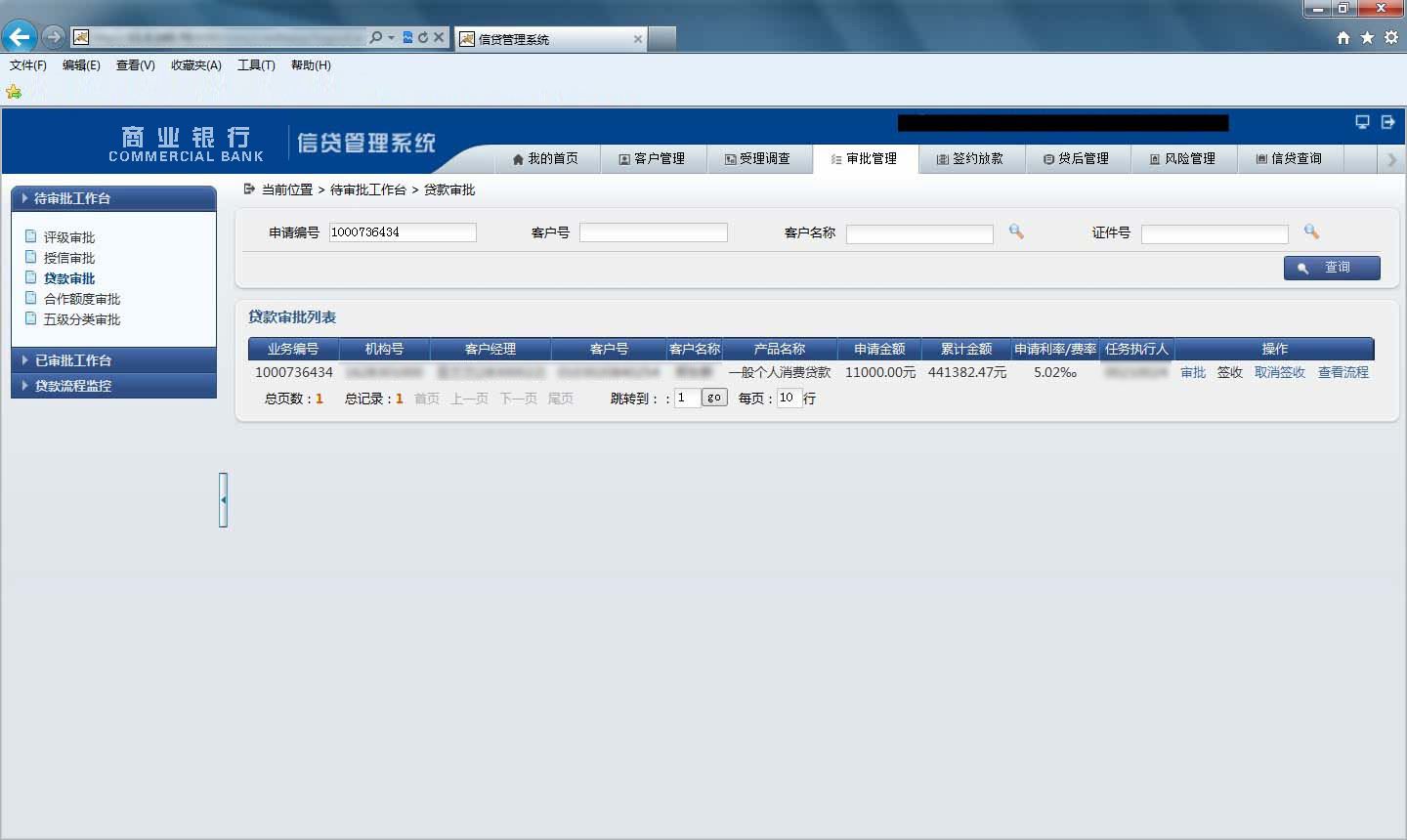
Task: Go forward with browser forward arrow
Action: (54, 37)
